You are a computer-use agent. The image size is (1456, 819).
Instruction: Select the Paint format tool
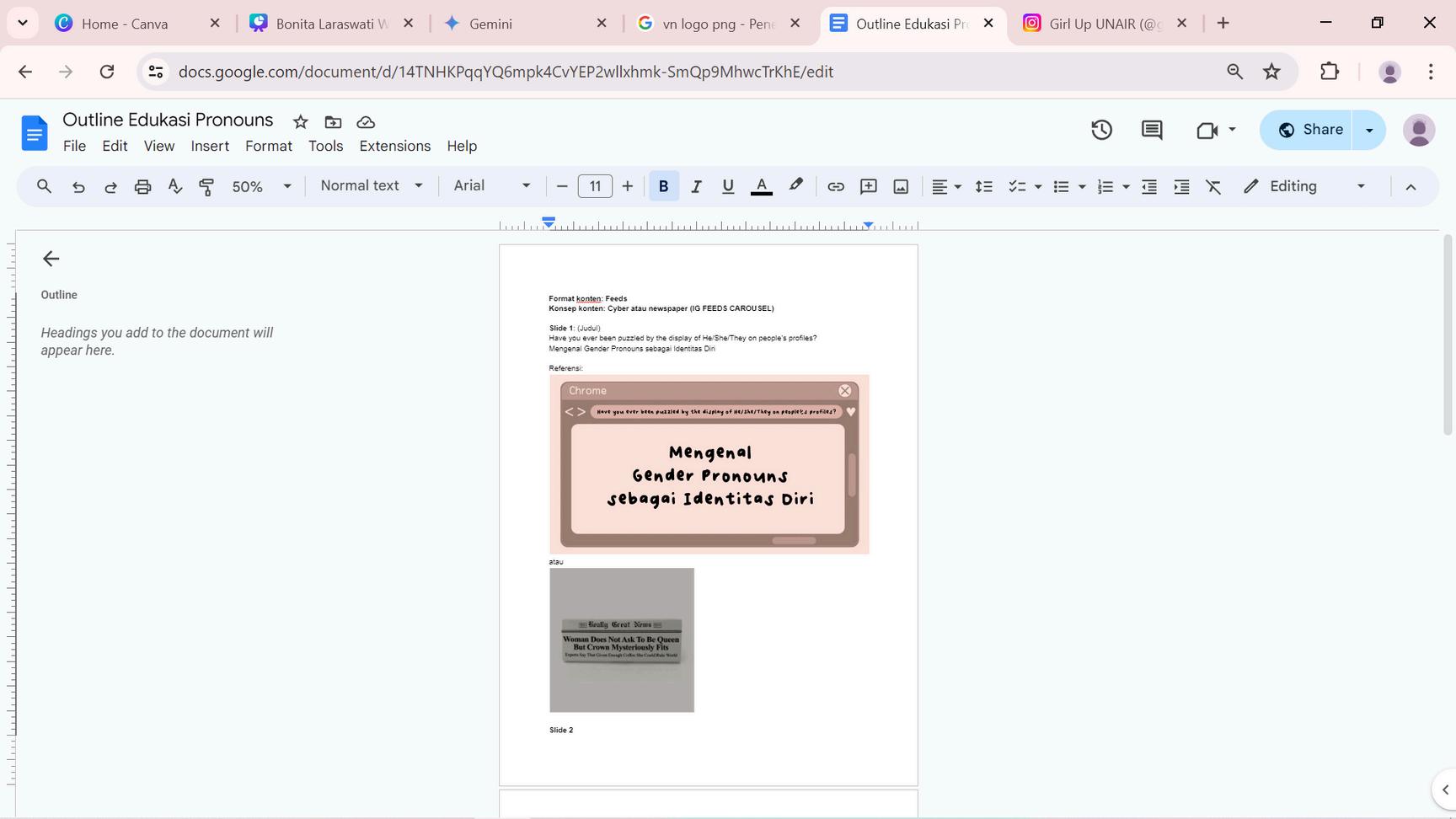click(x=206, y=186)
